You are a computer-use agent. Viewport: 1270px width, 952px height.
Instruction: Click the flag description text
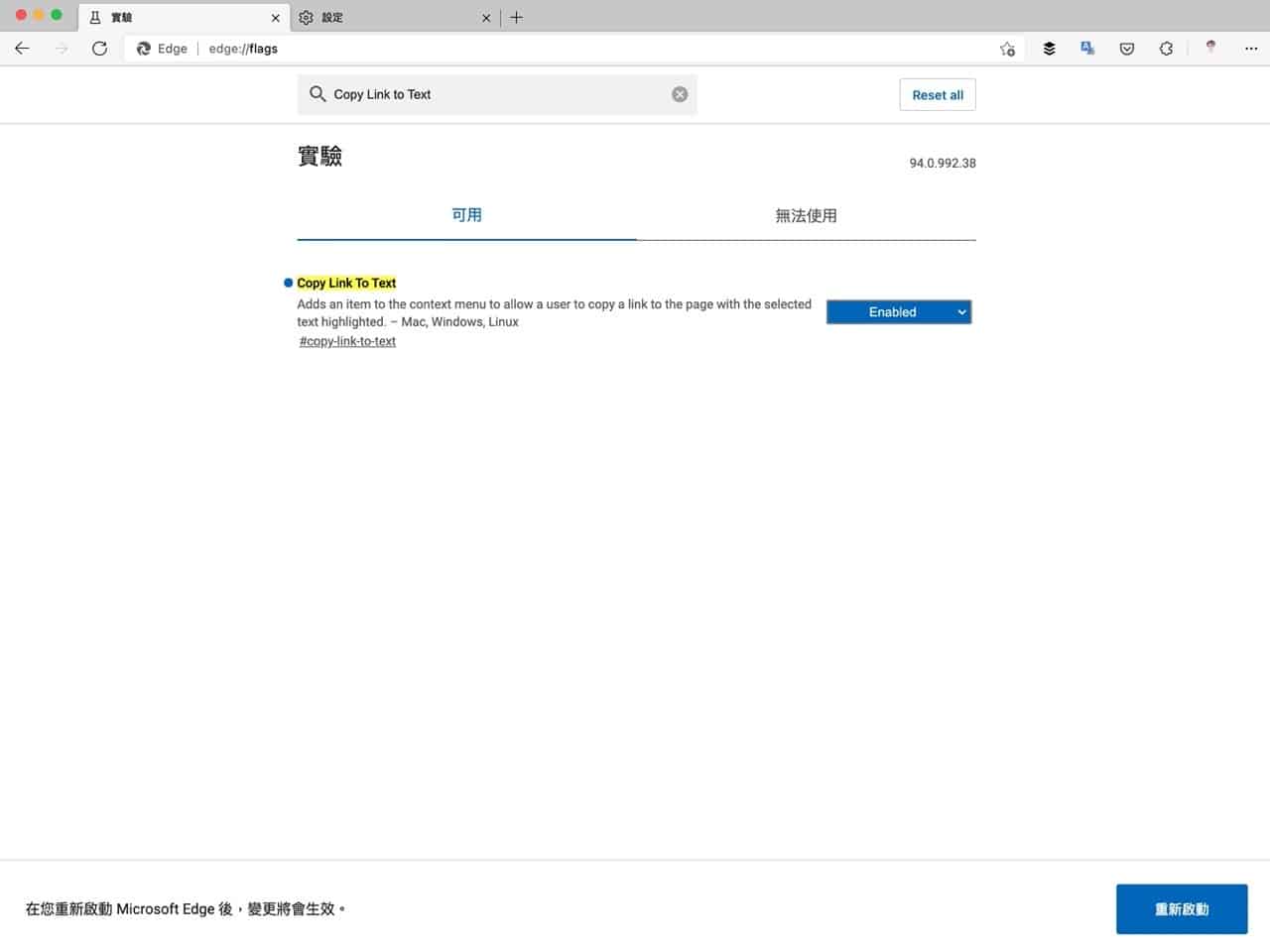tap(554, 312)
